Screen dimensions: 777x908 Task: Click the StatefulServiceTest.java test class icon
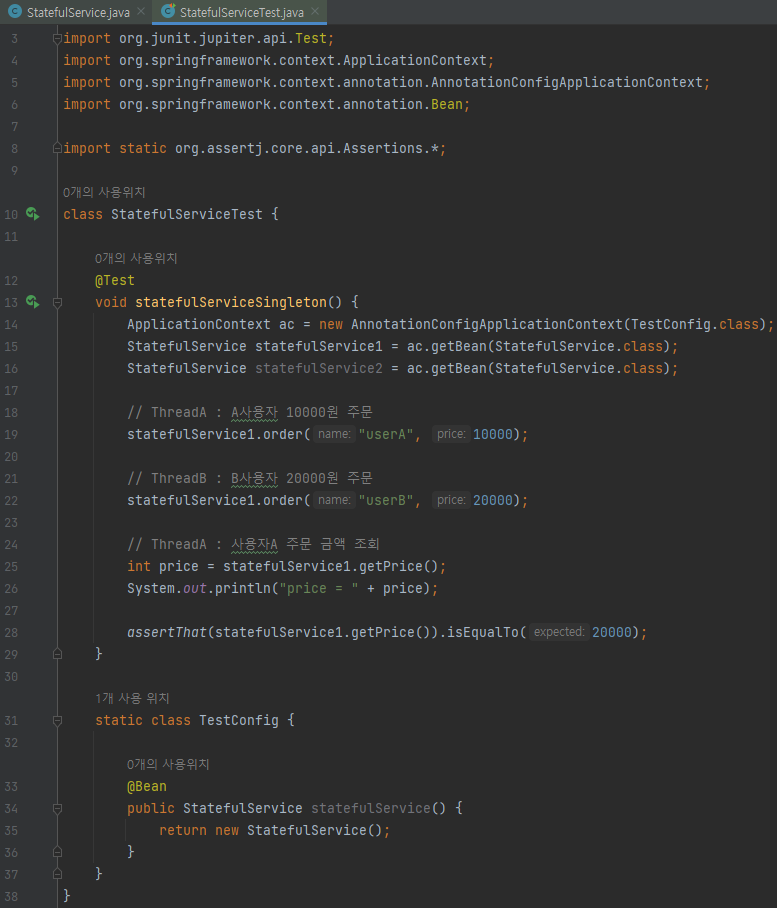click(168, 12)
